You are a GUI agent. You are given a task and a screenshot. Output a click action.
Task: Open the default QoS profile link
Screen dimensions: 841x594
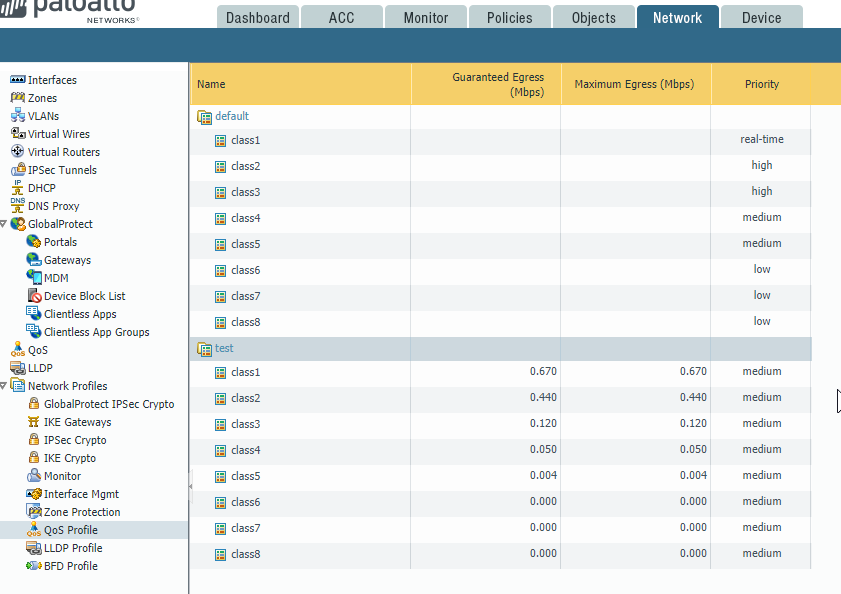(232, 116)
